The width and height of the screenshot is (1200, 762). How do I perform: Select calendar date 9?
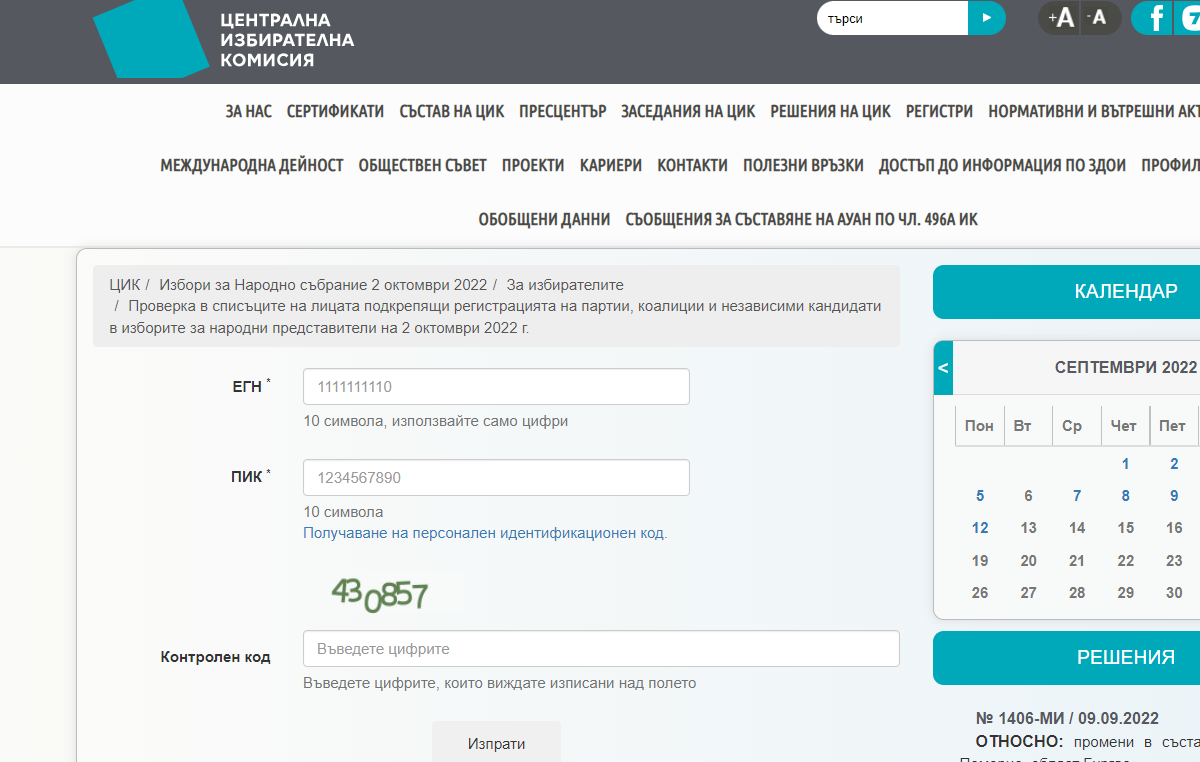(x=1174, y=496)
